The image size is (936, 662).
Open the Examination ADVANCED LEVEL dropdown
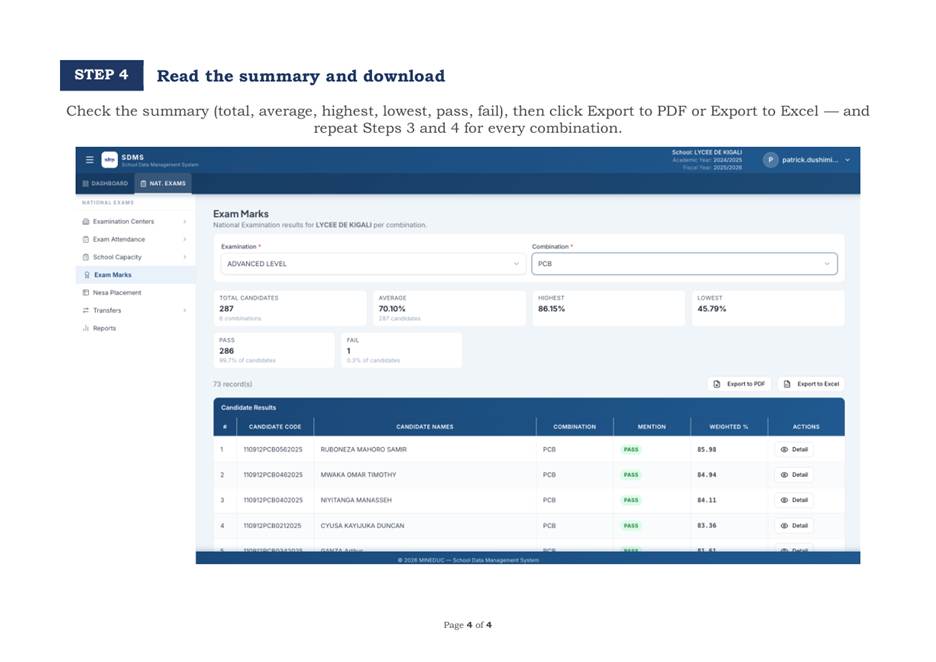pyautogui.click(x=372, y=264)
